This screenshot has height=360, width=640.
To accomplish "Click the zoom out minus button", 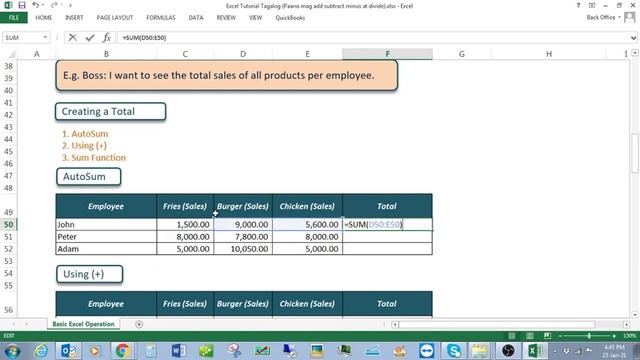I will click(x=560, y=336).
